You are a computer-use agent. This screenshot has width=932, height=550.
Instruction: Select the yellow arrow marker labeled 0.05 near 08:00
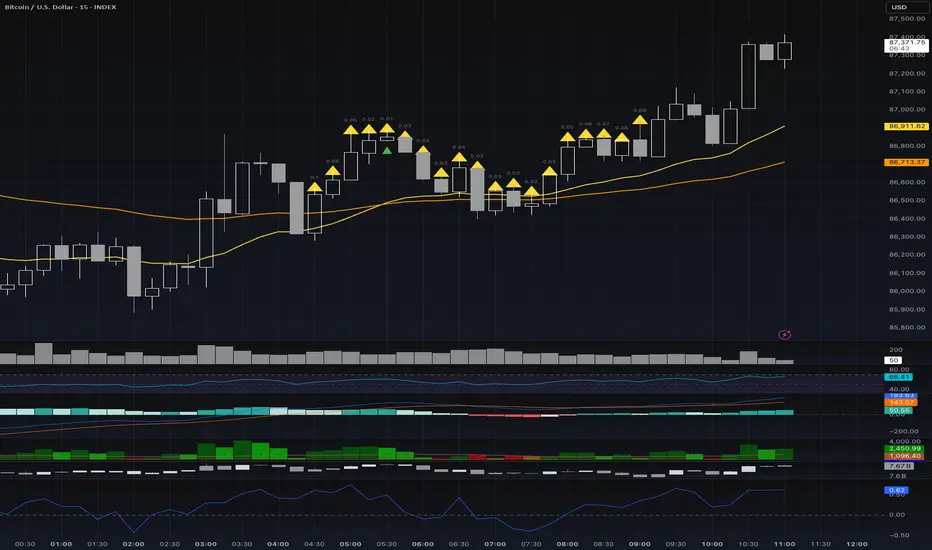pos(568,137)
